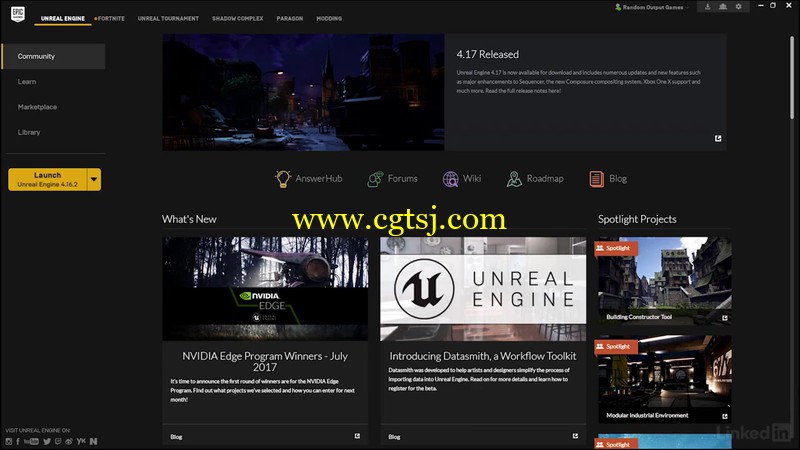Visit Unreal Engine on Youku
The image size is (800, 450).
pyautogui.click(x=81, y=441)
